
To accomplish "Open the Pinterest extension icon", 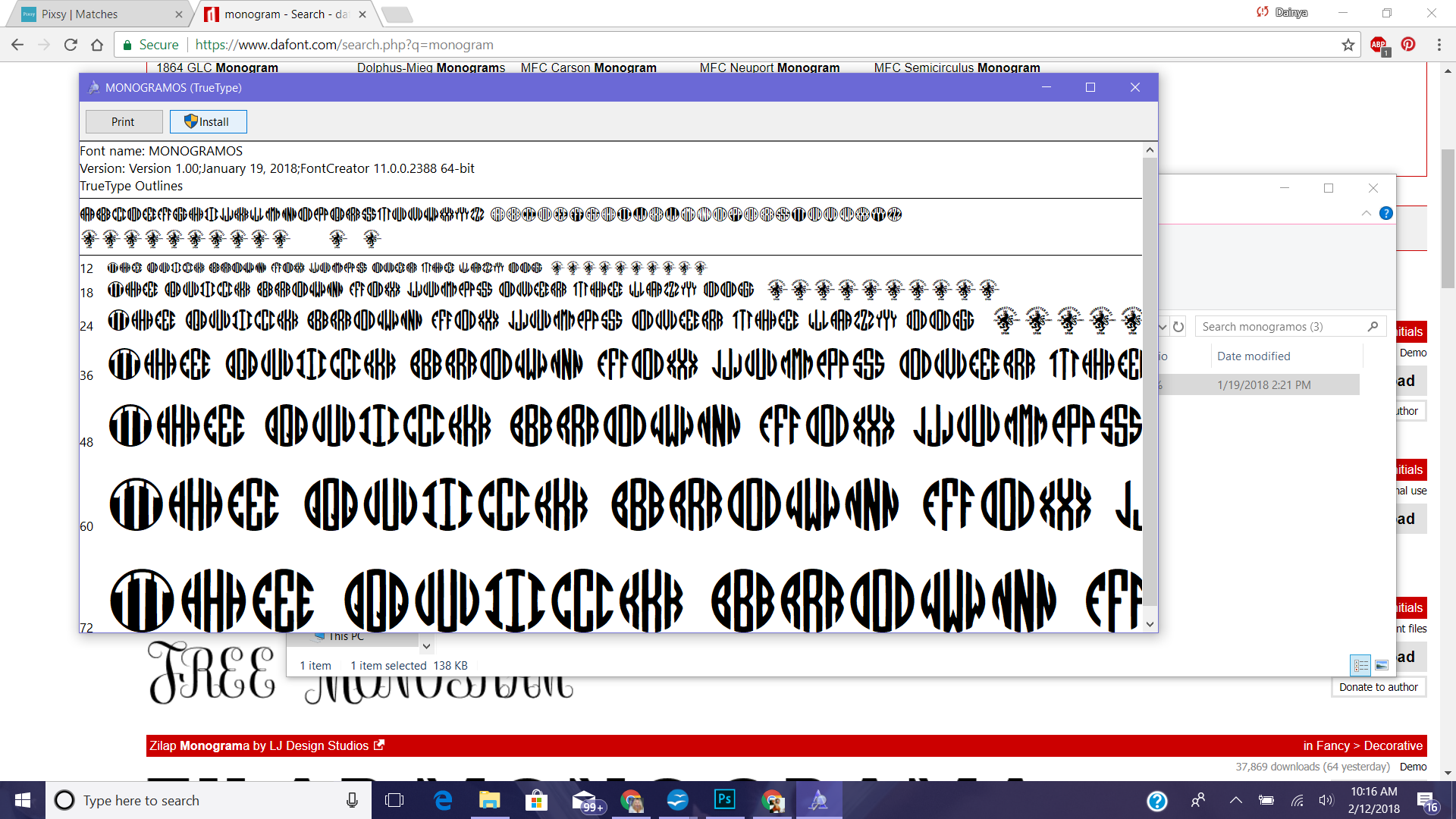I will (1408, 45).
